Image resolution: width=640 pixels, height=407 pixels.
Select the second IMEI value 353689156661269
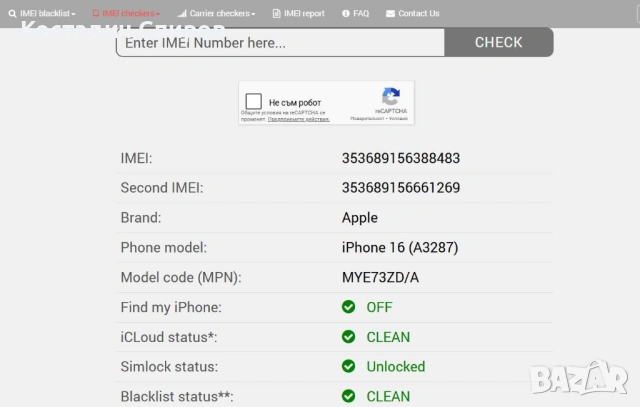pos(401,188)
